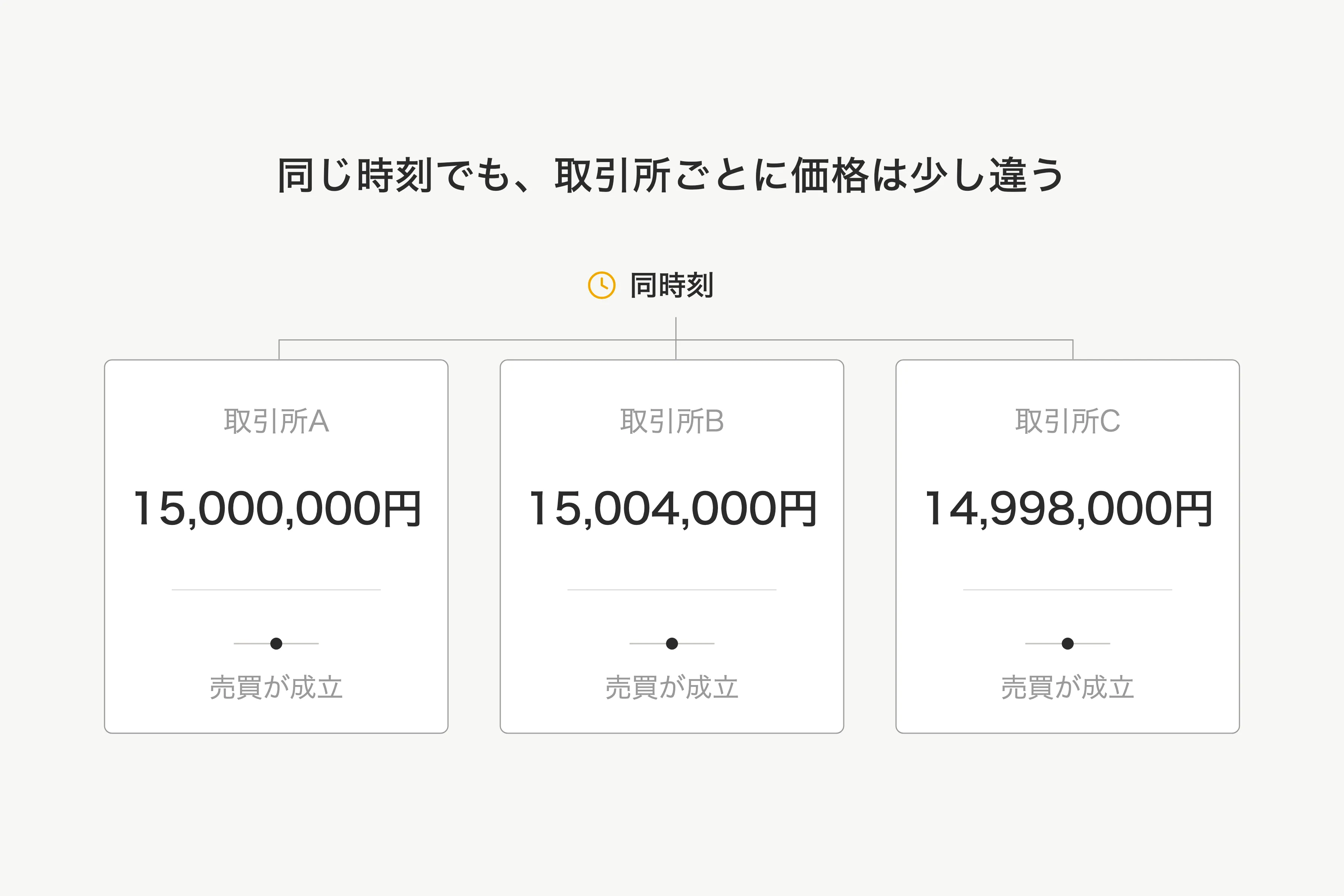Click the black dot marker in 取引所B card
The width and height of the screenshot is (1344, 896).
pos(672,643)
